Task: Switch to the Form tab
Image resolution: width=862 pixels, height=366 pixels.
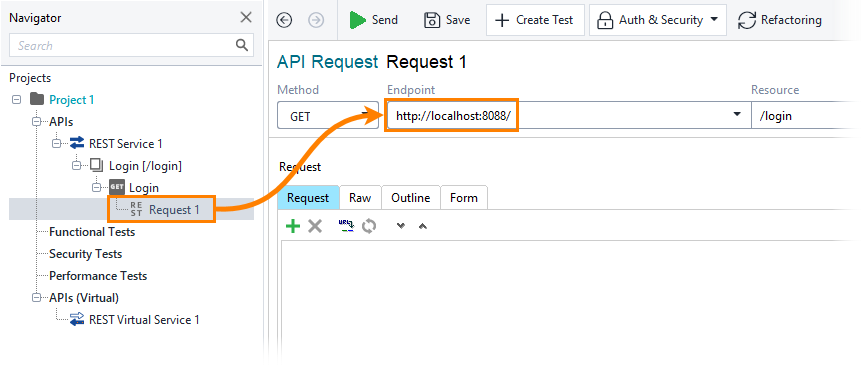Action: click(464, 197)
